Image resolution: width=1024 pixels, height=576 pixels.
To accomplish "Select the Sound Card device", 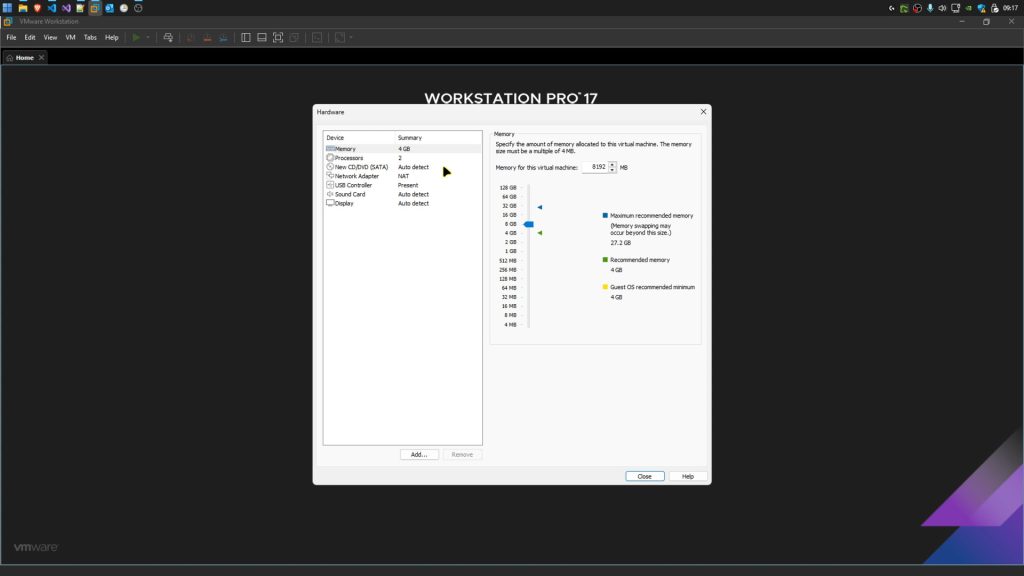I will (349, 194).
